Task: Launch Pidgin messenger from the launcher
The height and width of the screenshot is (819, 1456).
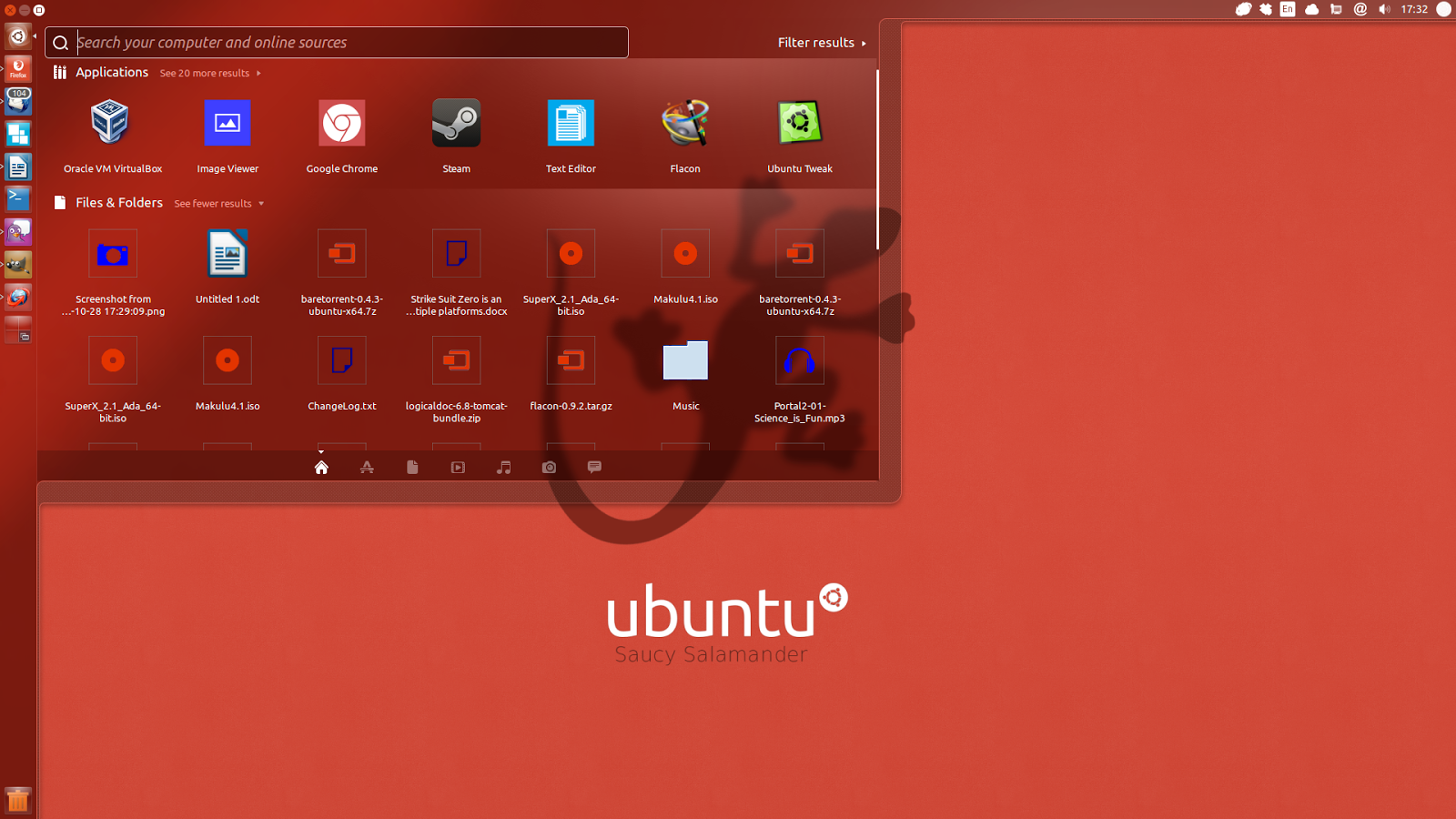Action: [18, 232]
